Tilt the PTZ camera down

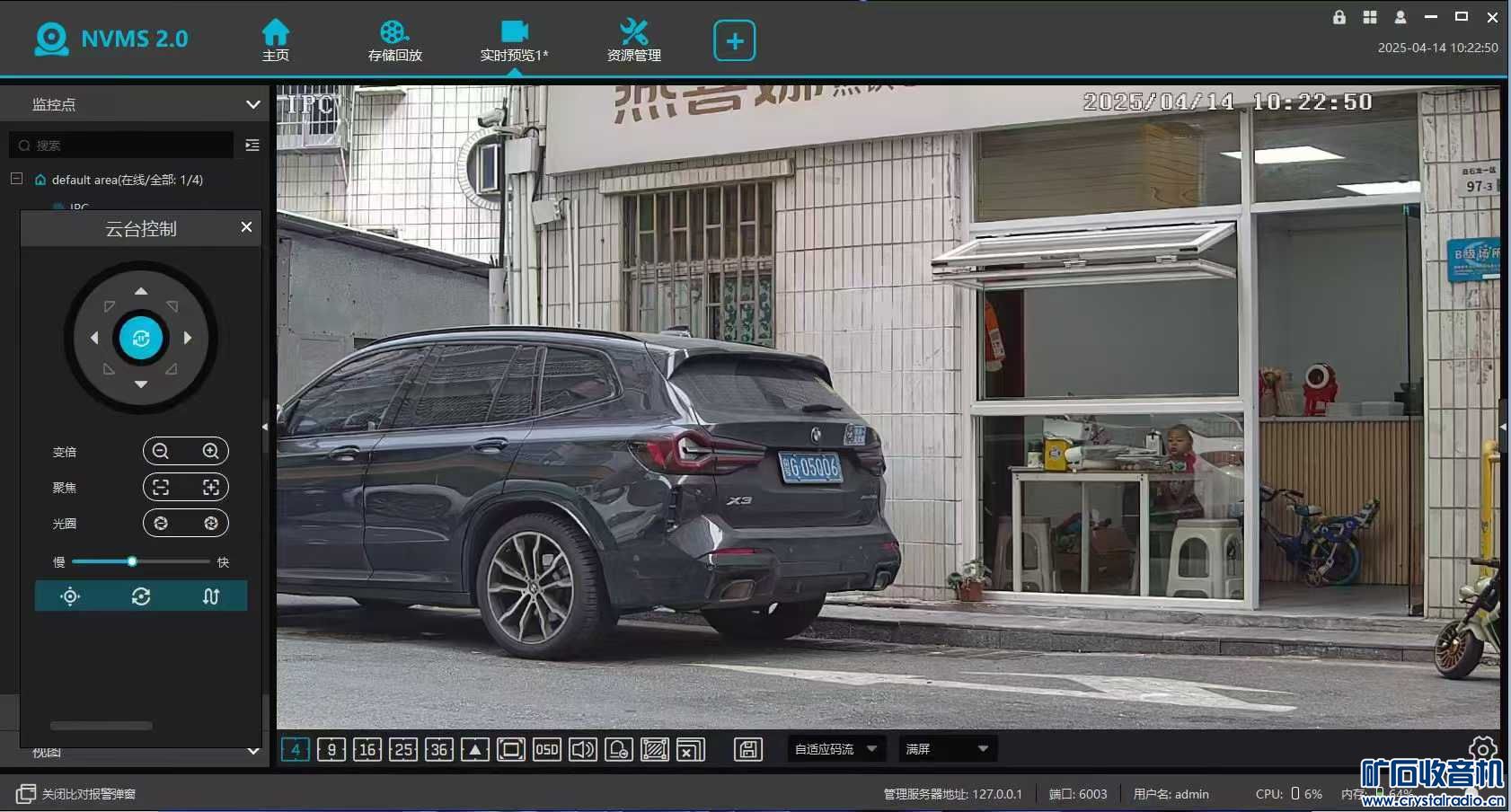pos(141,384)
